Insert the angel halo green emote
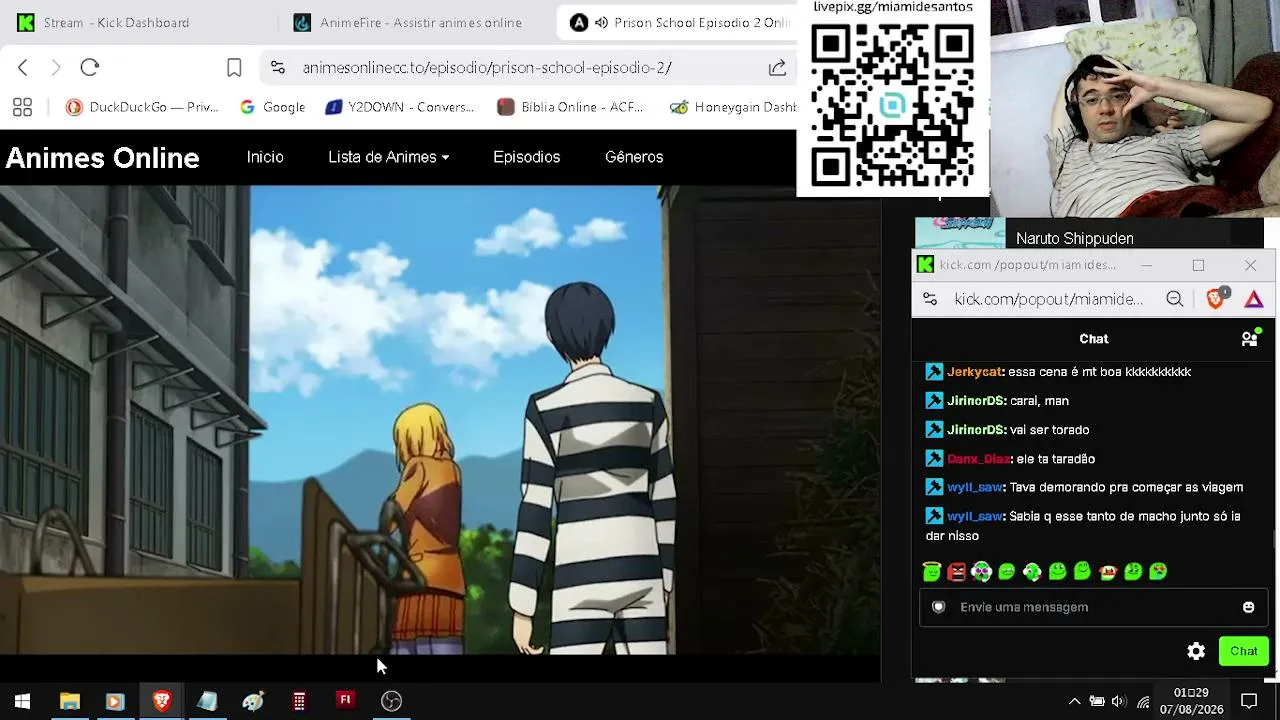The image size is (1280, 720). 932,571
